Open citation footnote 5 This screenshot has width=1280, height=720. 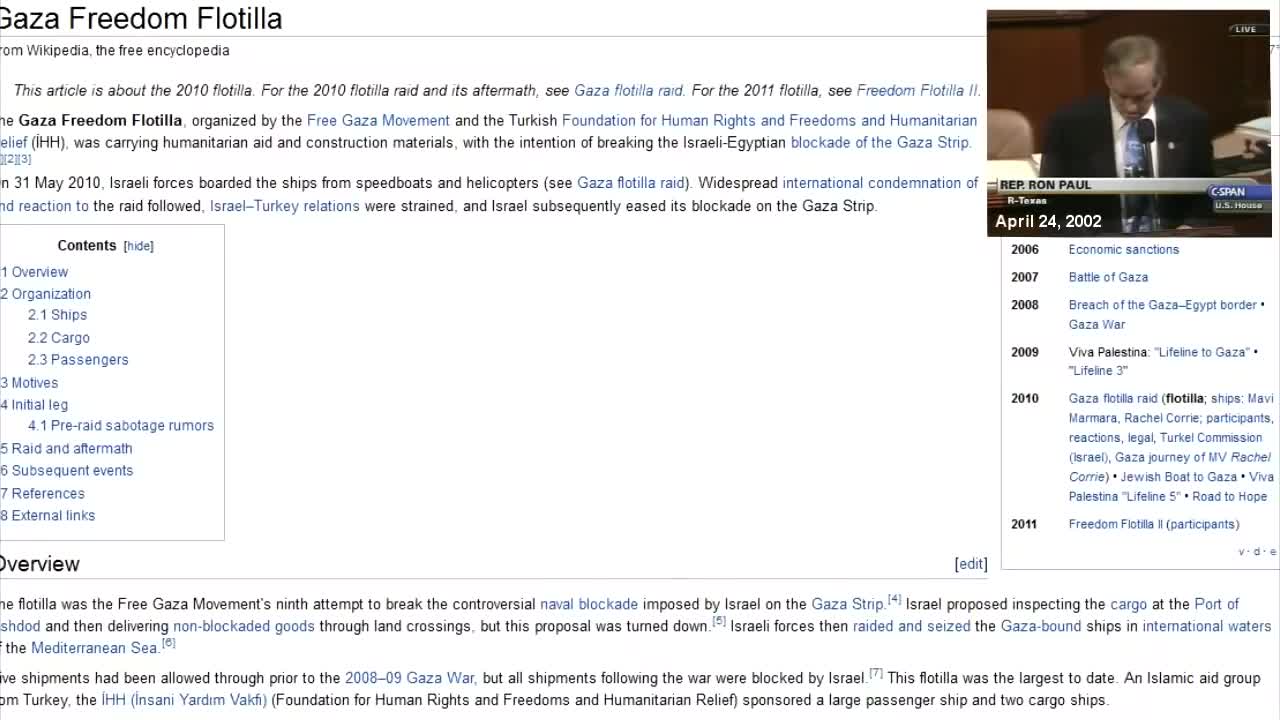(719, 622)
